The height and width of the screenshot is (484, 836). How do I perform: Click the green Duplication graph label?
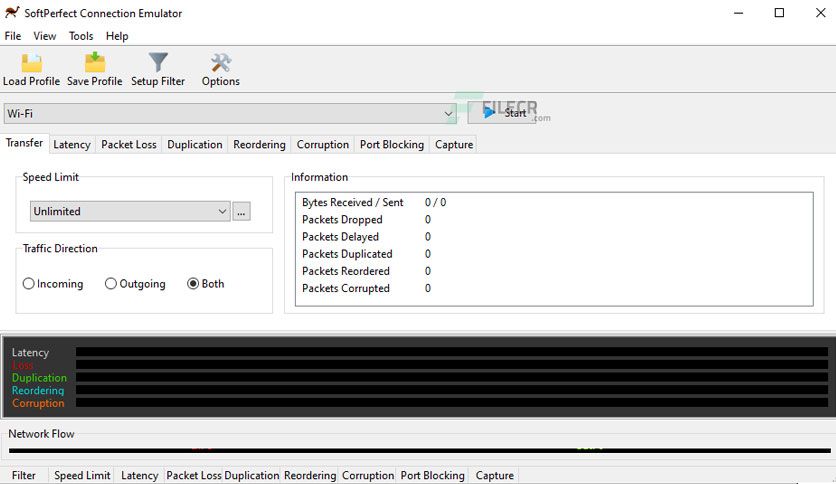pyautogui.click(x=39, y=378)
